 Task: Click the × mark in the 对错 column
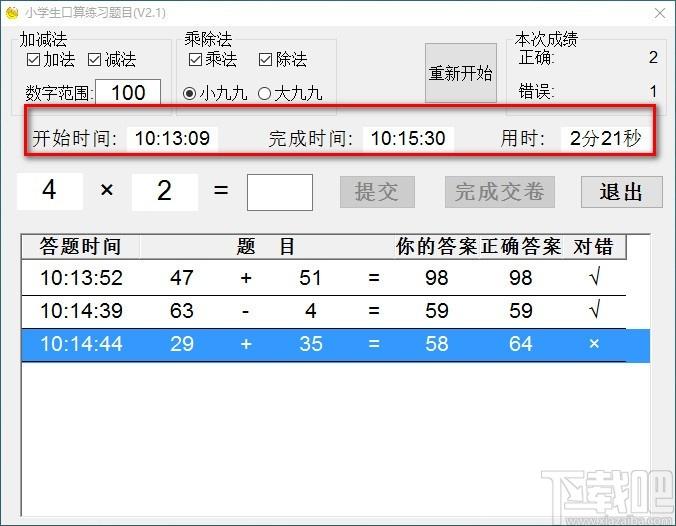click(x=594, y=344)
